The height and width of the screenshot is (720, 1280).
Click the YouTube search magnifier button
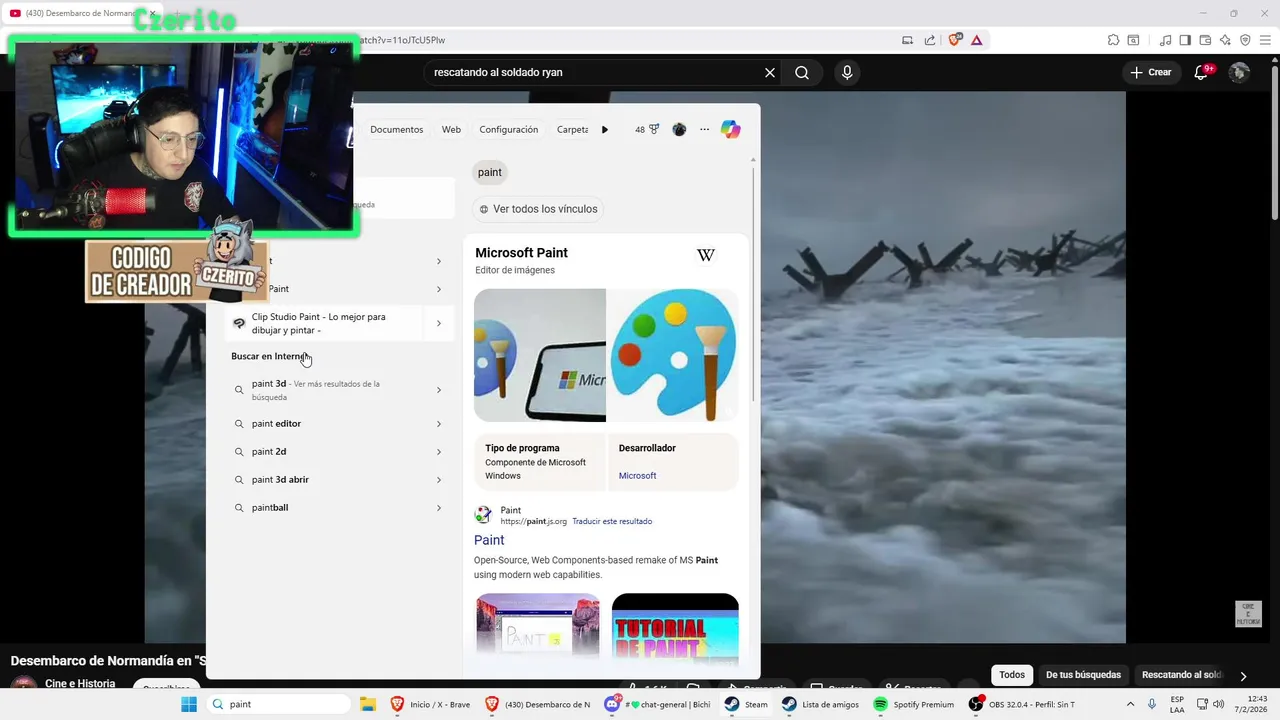pyautogui.click(x=802, y=73)
